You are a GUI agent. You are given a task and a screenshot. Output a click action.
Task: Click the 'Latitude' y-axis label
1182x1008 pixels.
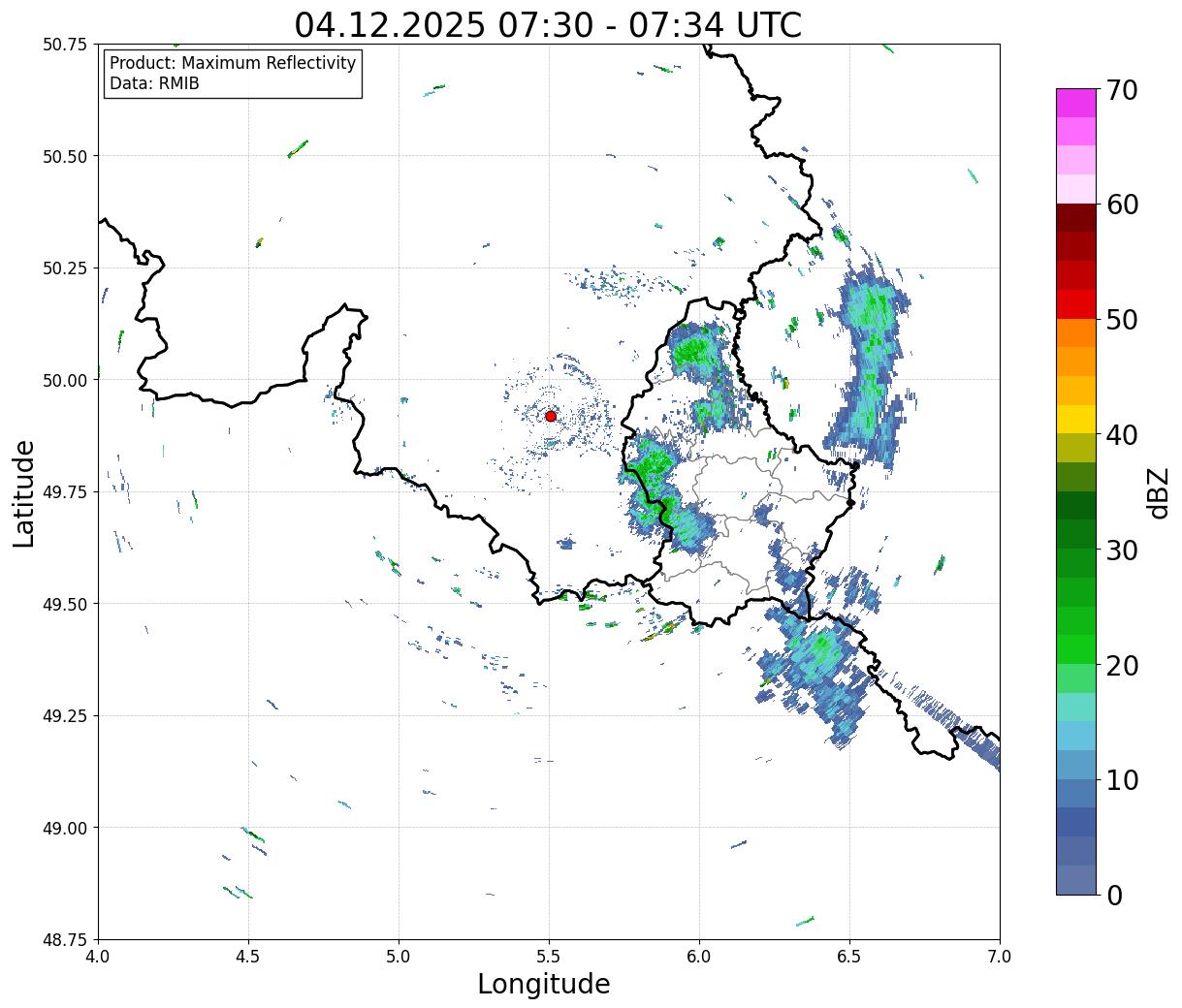coord(24,492)
